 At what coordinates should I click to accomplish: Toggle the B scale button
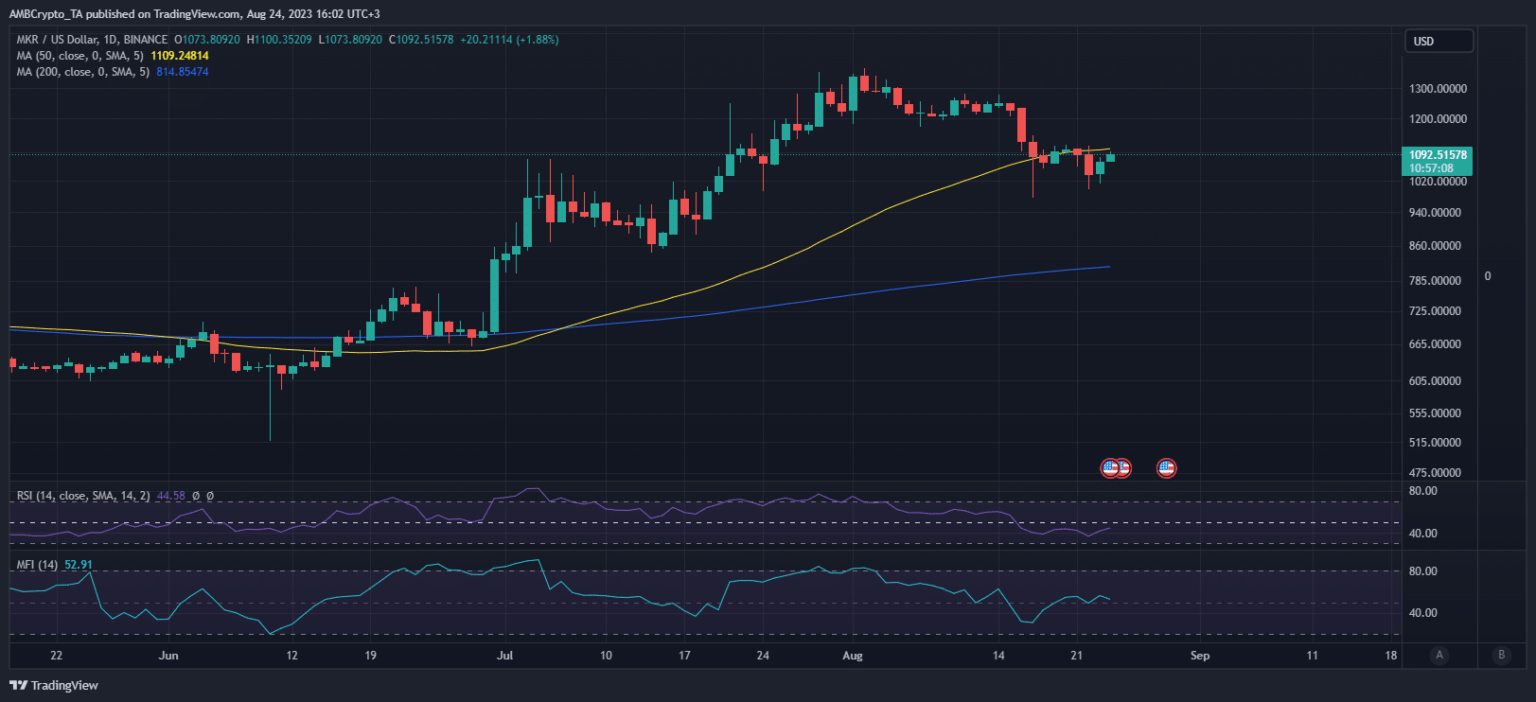click(1500, 655)
